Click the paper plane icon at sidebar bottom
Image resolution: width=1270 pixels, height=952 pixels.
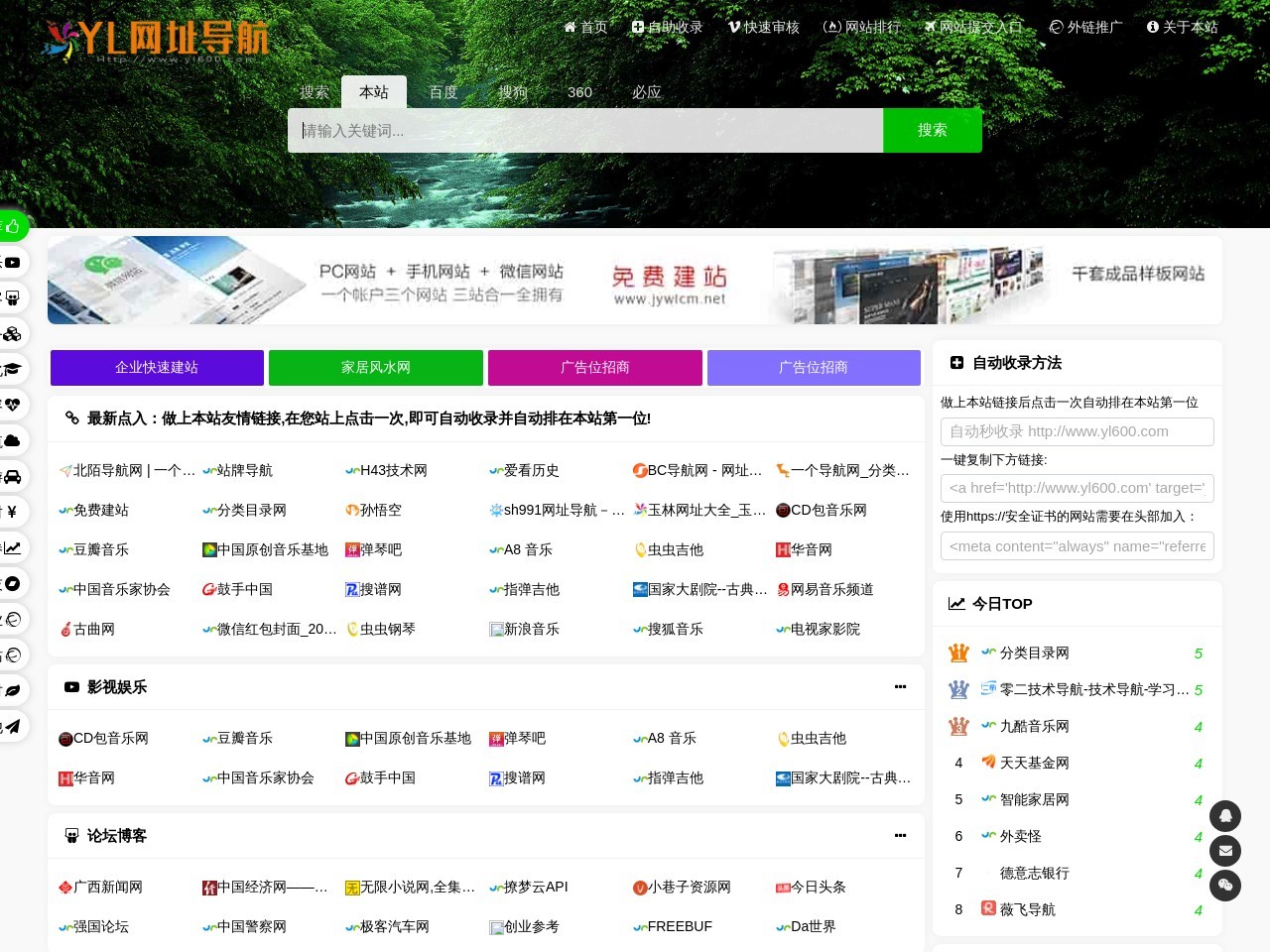[x=13, y=725]
